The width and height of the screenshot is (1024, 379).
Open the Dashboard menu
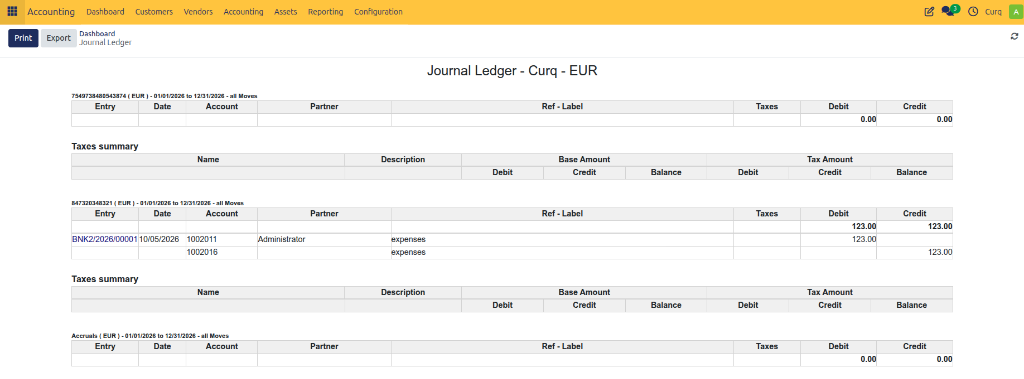[105, 12]
